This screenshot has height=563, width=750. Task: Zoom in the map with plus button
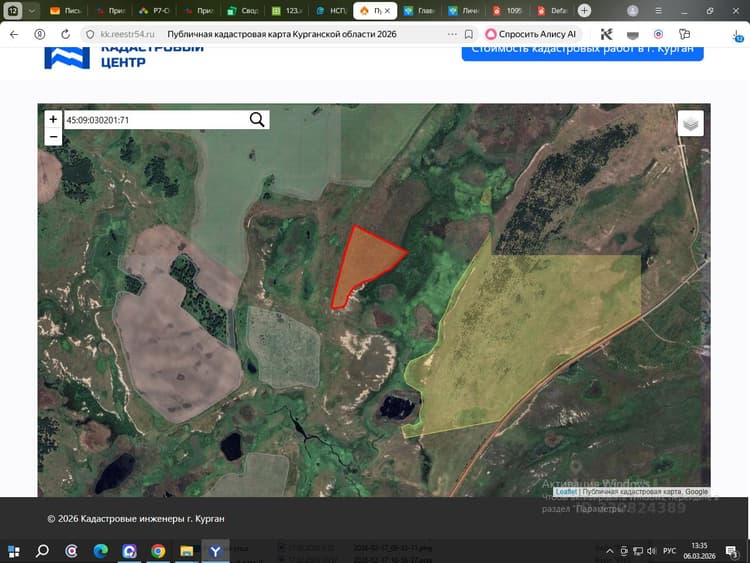[x=53, y=119]
